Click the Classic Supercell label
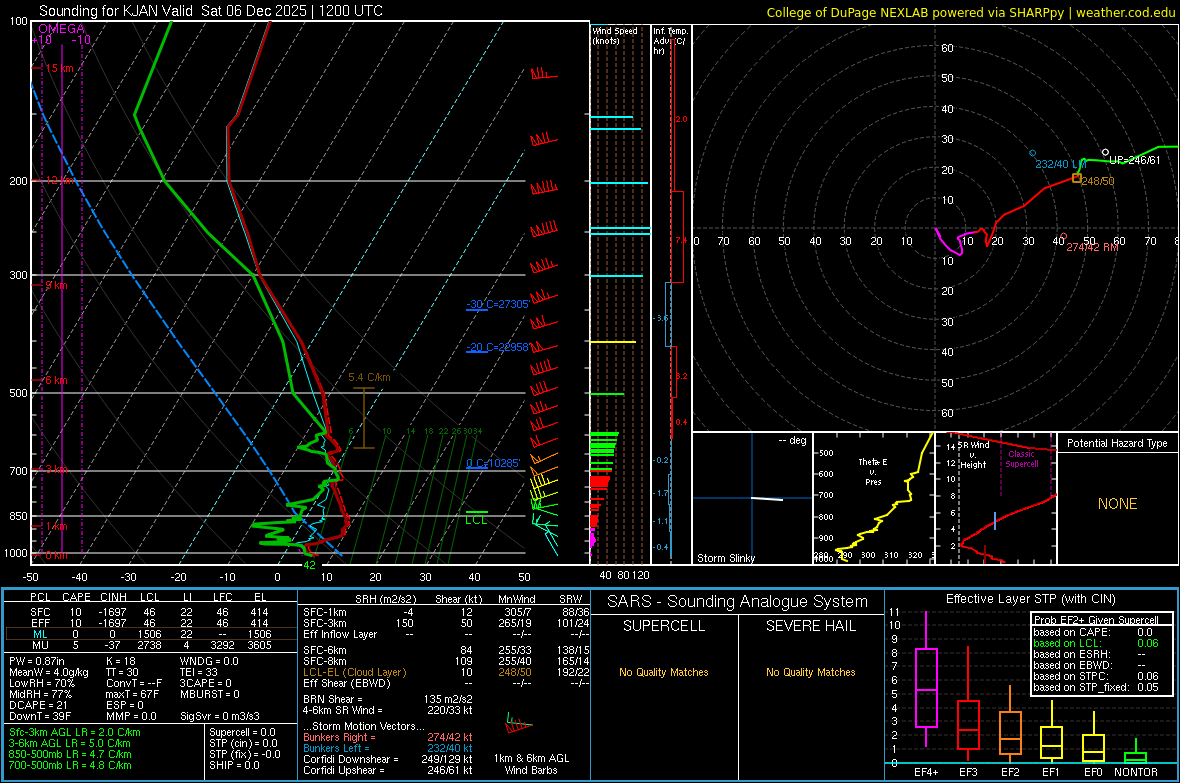This screenshot has height=783, width=1180. tap(1022, 459)
